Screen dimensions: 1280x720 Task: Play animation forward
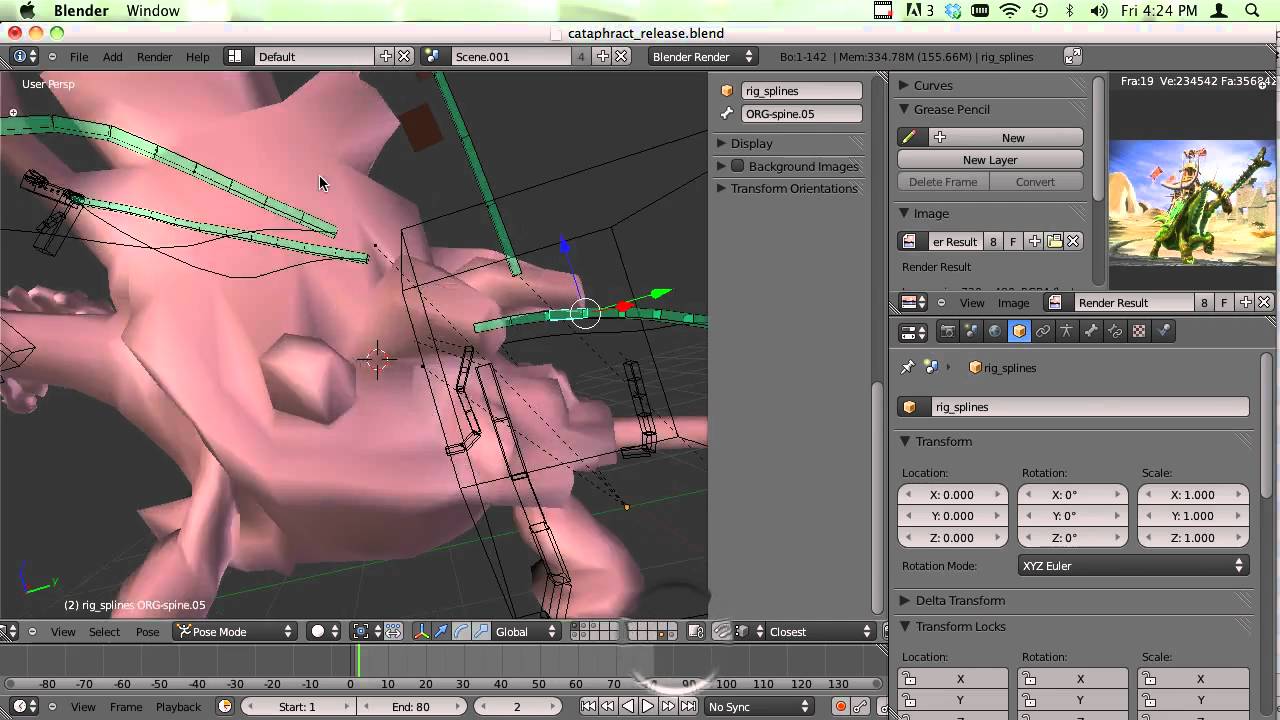pyautogui.click(x=647, y=706)
